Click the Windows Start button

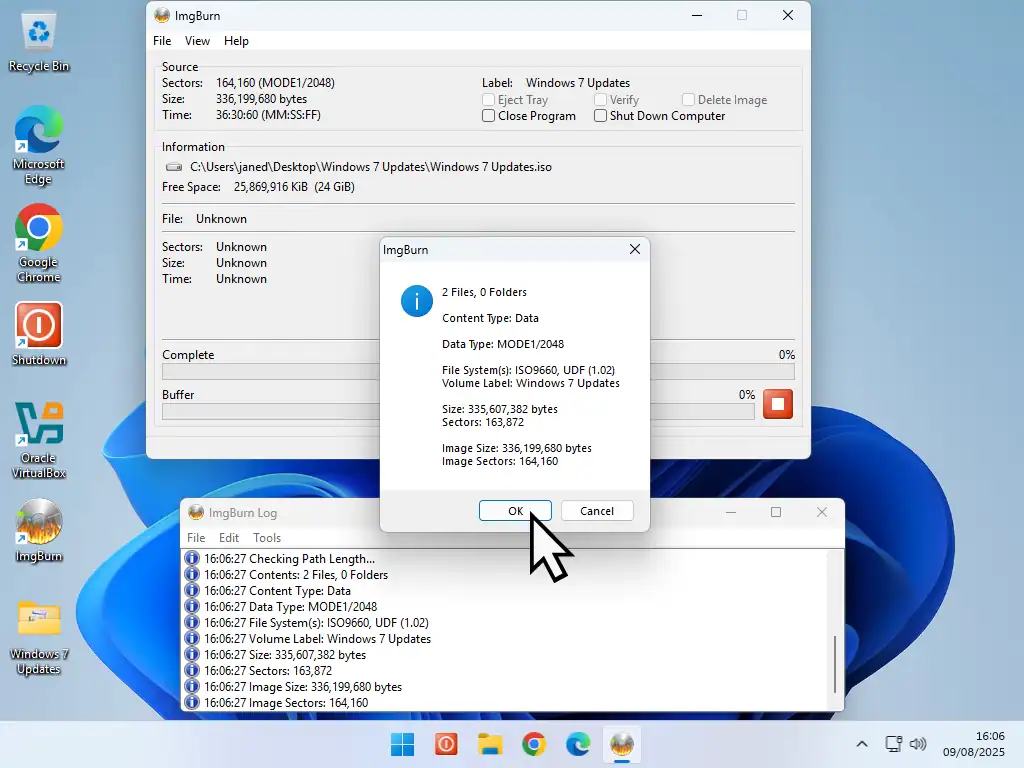click(402, 744)
